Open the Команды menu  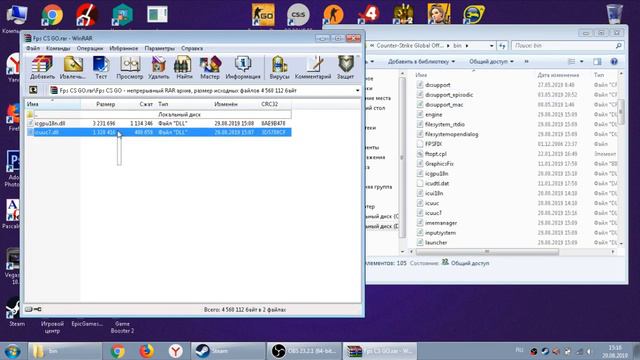58,48
